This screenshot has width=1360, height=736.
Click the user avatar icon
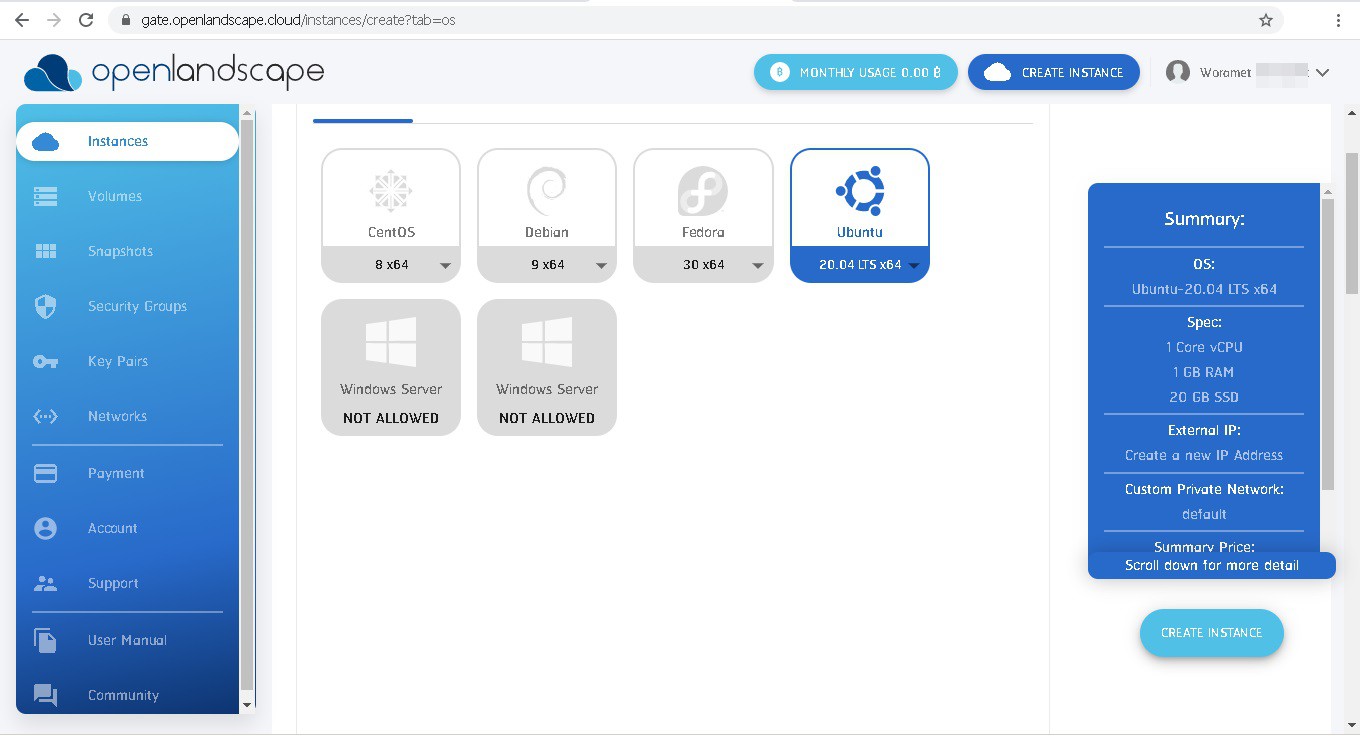click(1178, 72)
